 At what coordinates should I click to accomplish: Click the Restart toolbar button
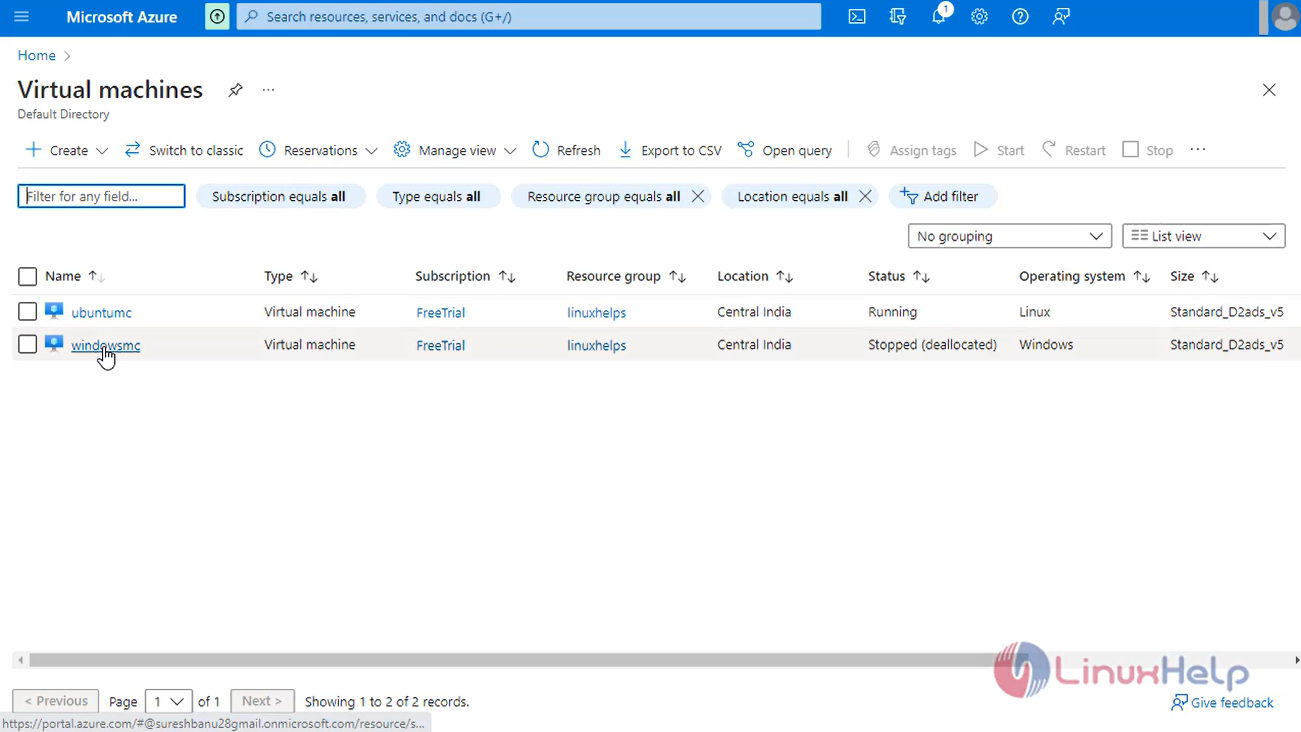[1073, 150]
